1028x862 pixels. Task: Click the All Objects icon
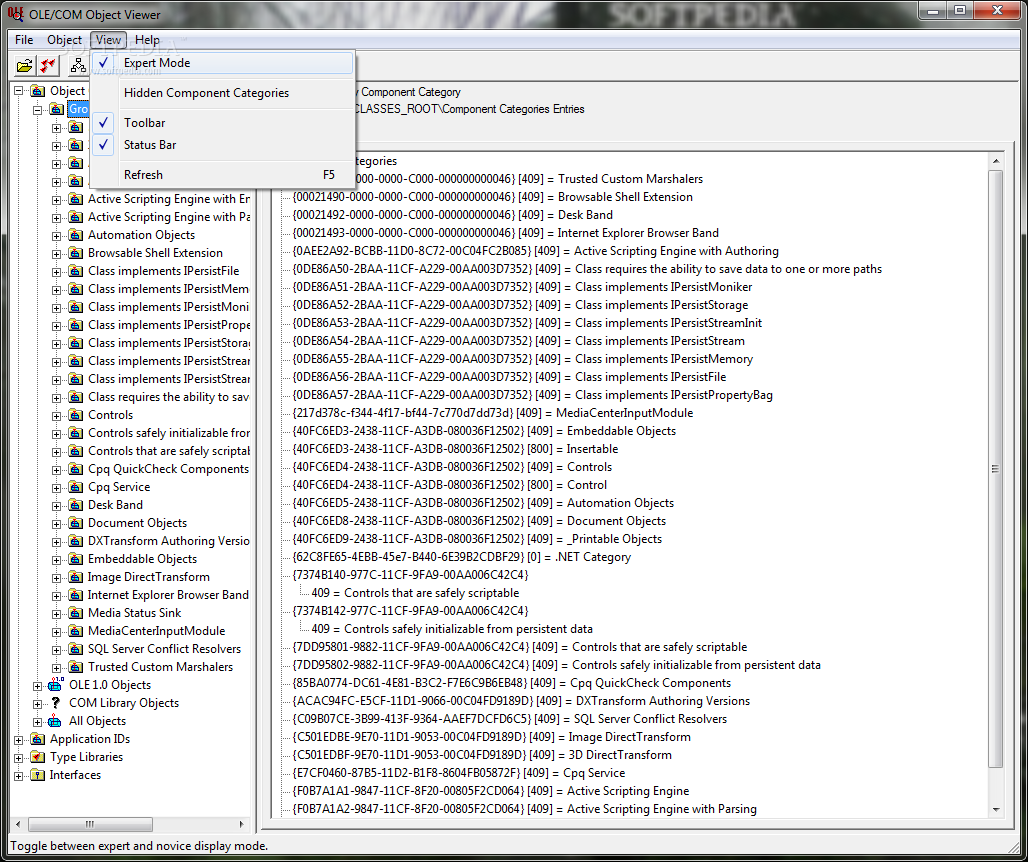point(56,721)
